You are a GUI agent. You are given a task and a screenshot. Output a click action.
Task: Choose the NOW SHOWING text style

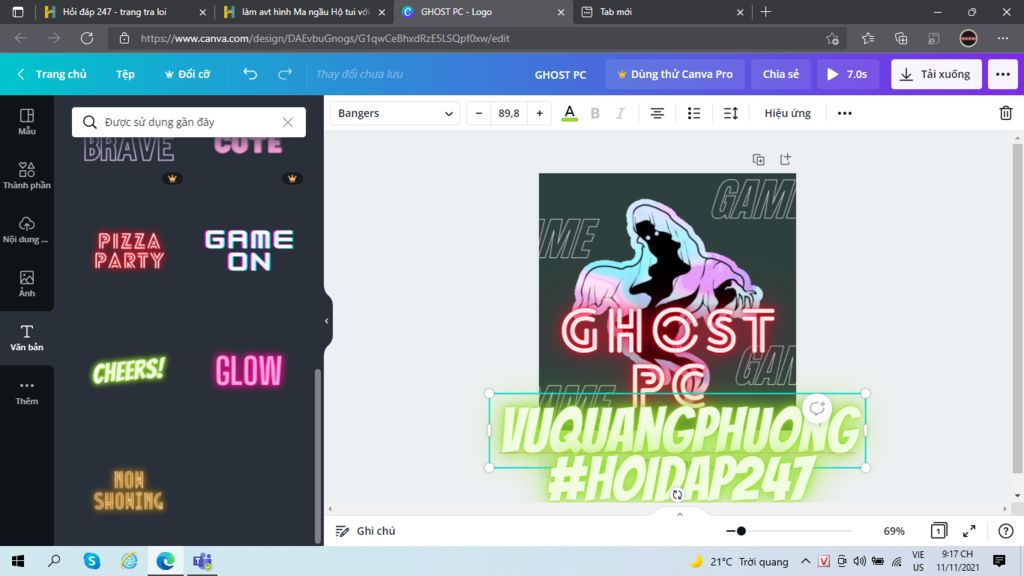click(x=129, y=490)
